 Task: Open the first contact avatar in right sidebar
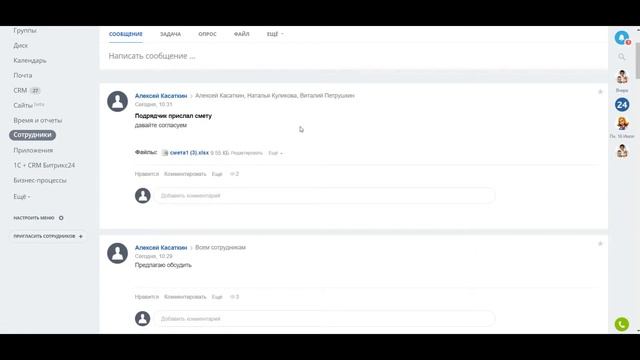pyautogui.click(x=622, y=77)
